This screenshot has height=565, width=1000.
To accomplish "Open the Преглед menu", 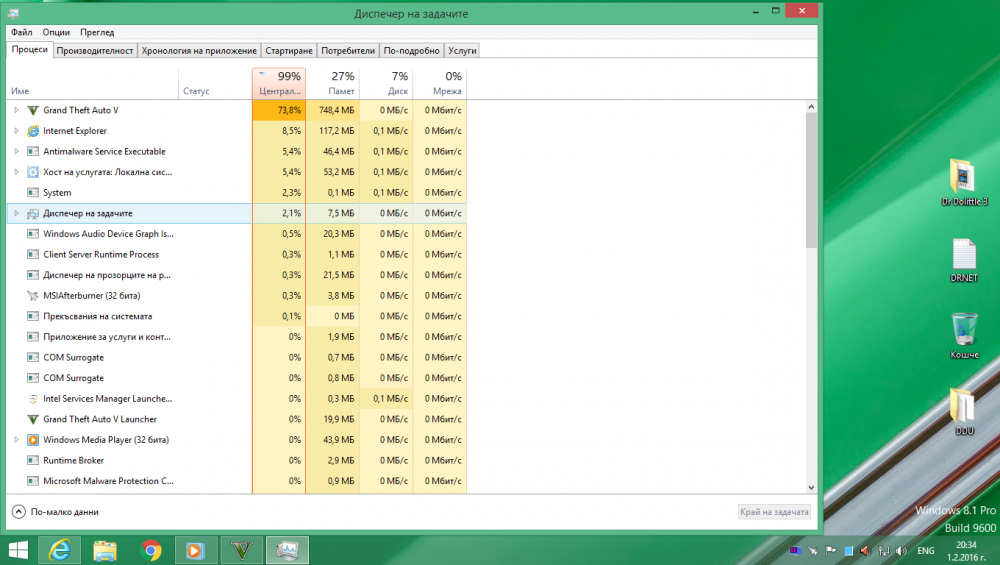I will [x=97, y=32].
